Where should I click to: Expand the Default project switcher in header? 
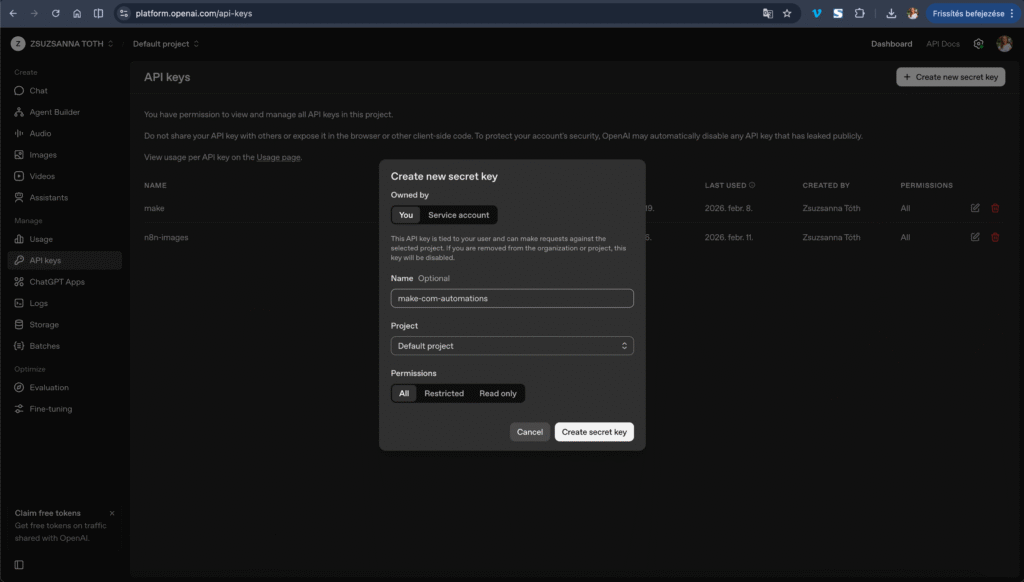(165, 43)
